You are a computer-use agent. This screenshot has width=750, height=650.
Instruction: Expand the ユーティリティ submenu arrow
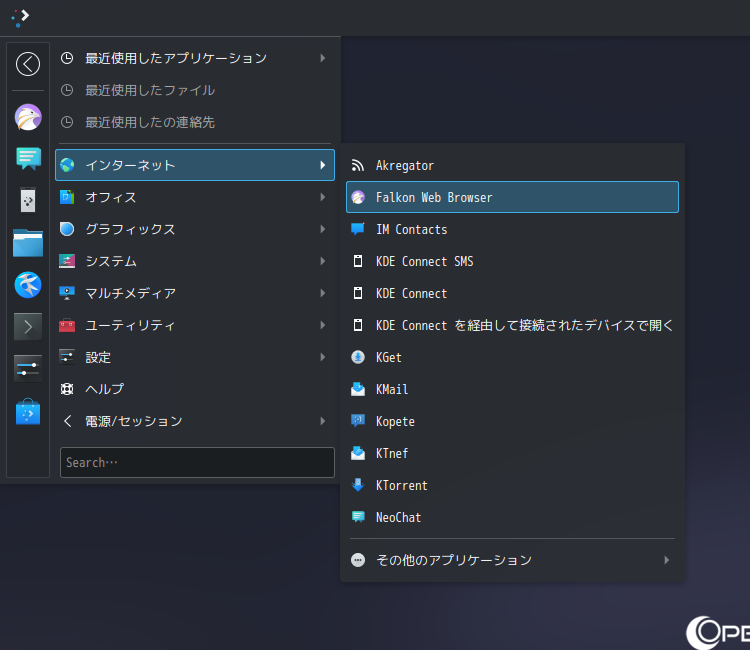coord(323,325)
